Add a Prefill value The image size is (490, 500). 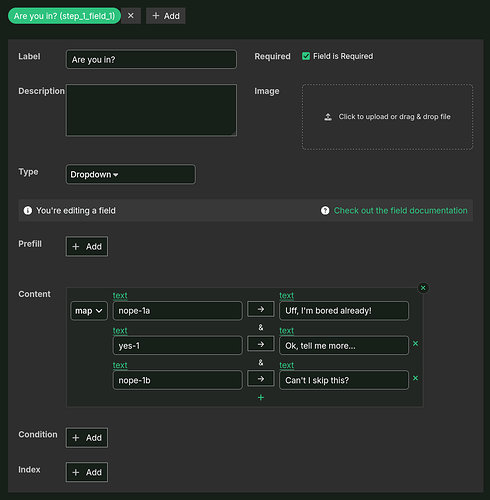[x=87, y=247]
